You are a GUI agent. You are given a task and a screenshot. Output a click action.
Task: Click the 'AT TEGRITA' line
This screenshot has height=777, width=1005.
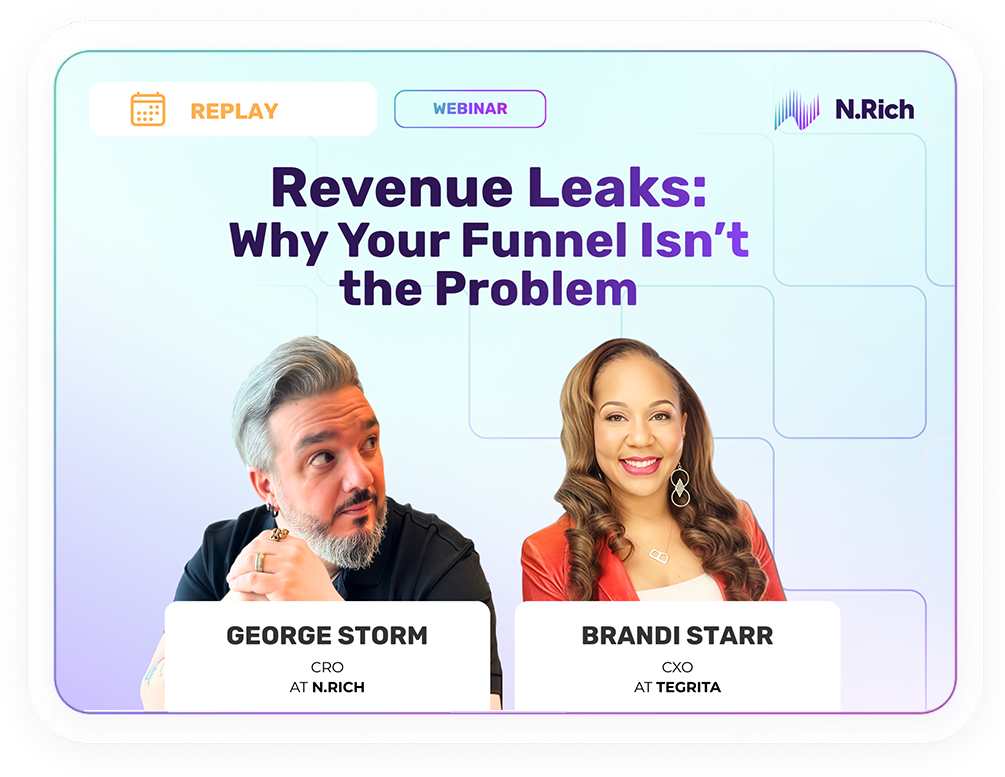[x=677, y=687]
